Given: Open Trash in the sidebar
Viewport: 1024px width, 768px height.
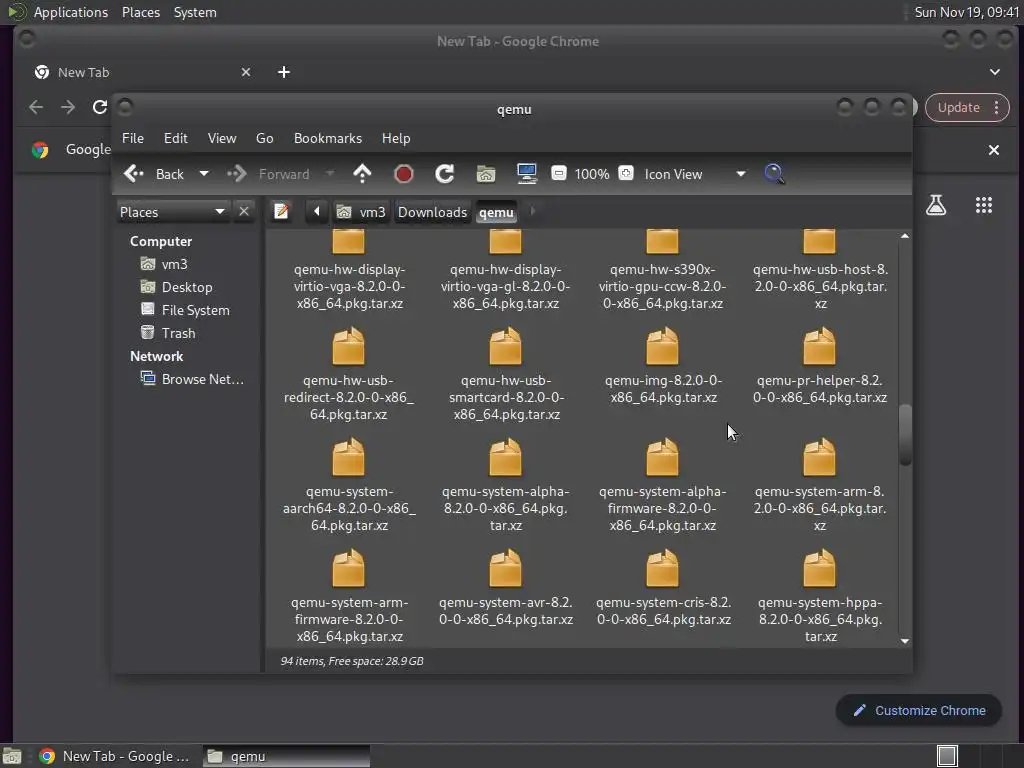Looking at the screenshot, I should pos(178,333).
